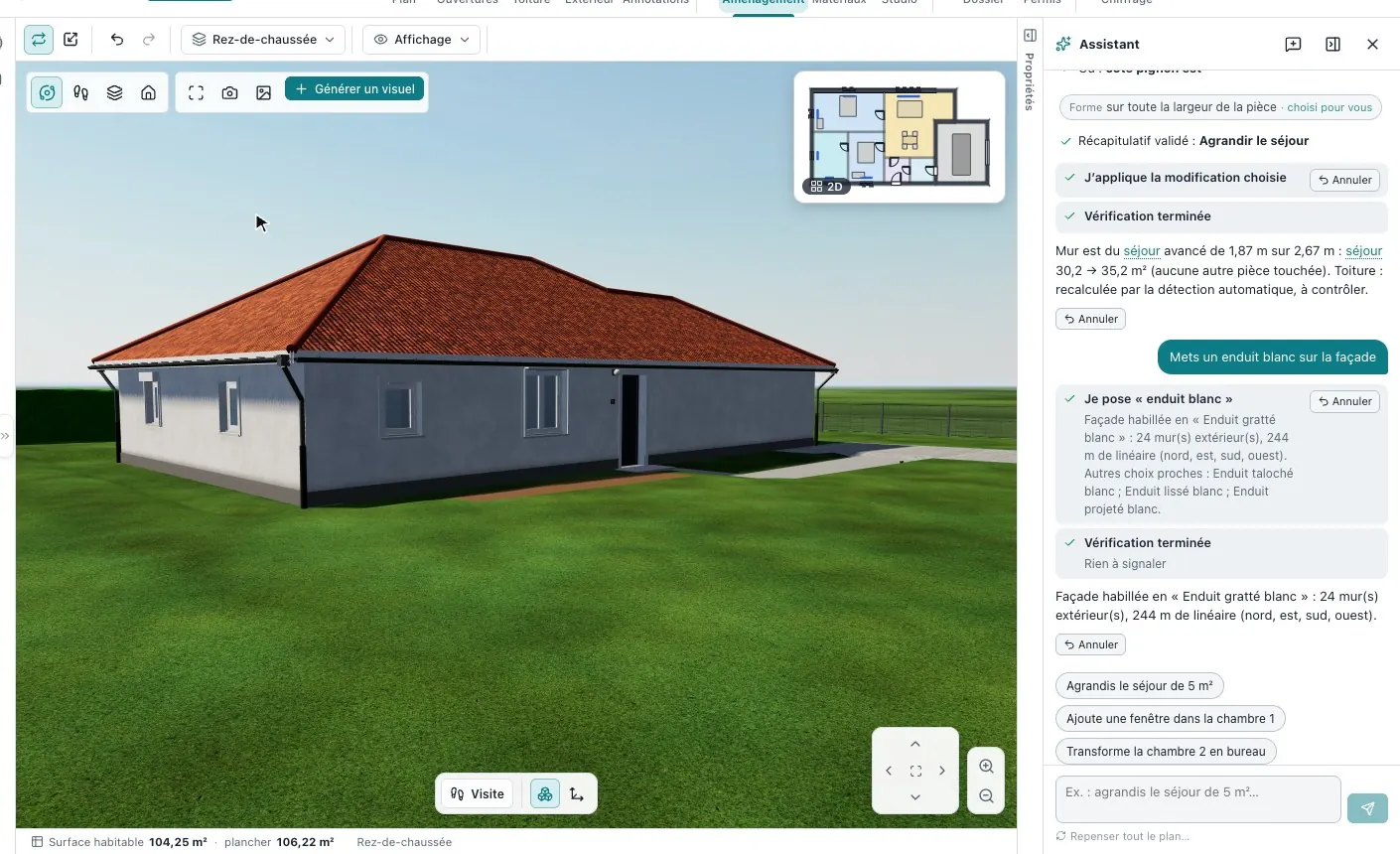Screen dimensions: 1400x854
Task: Follow the first séjour link in message
Action: coord(1142,251)
